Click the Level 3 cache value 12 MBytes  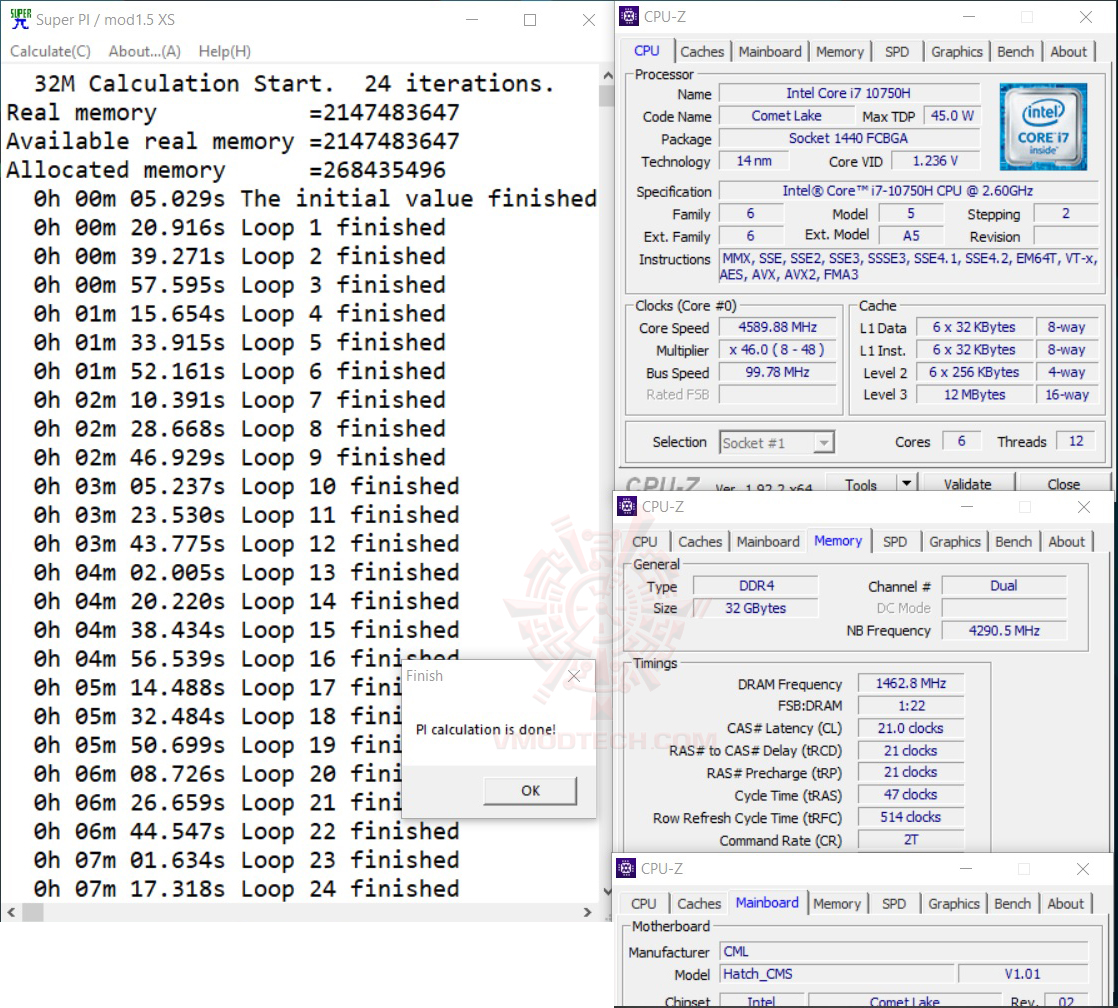pos(975,395)
